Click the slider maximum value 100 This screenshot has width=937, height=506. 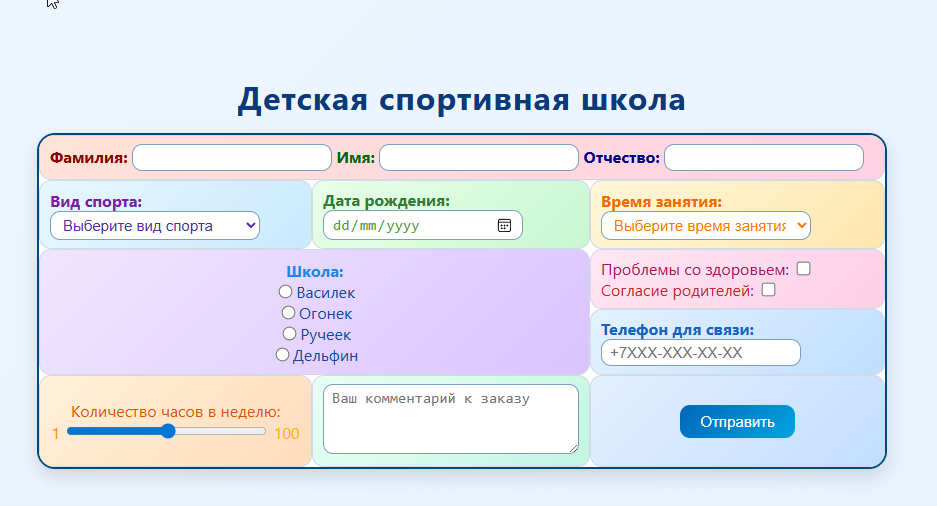click(286, 434)
